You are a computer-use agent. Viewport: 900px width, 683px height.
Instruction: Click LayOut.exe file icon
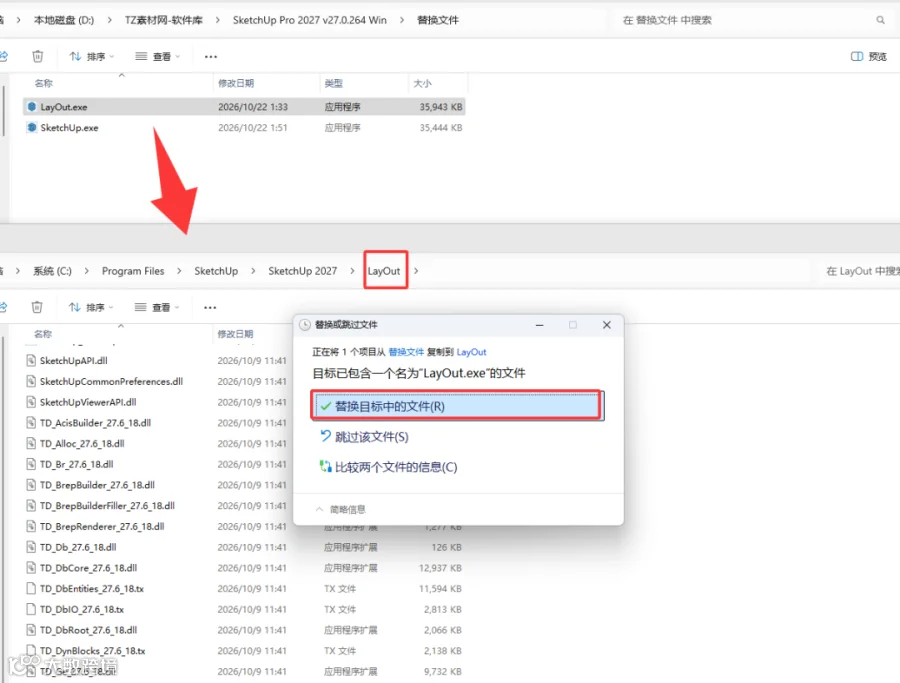tap(32, 107)
